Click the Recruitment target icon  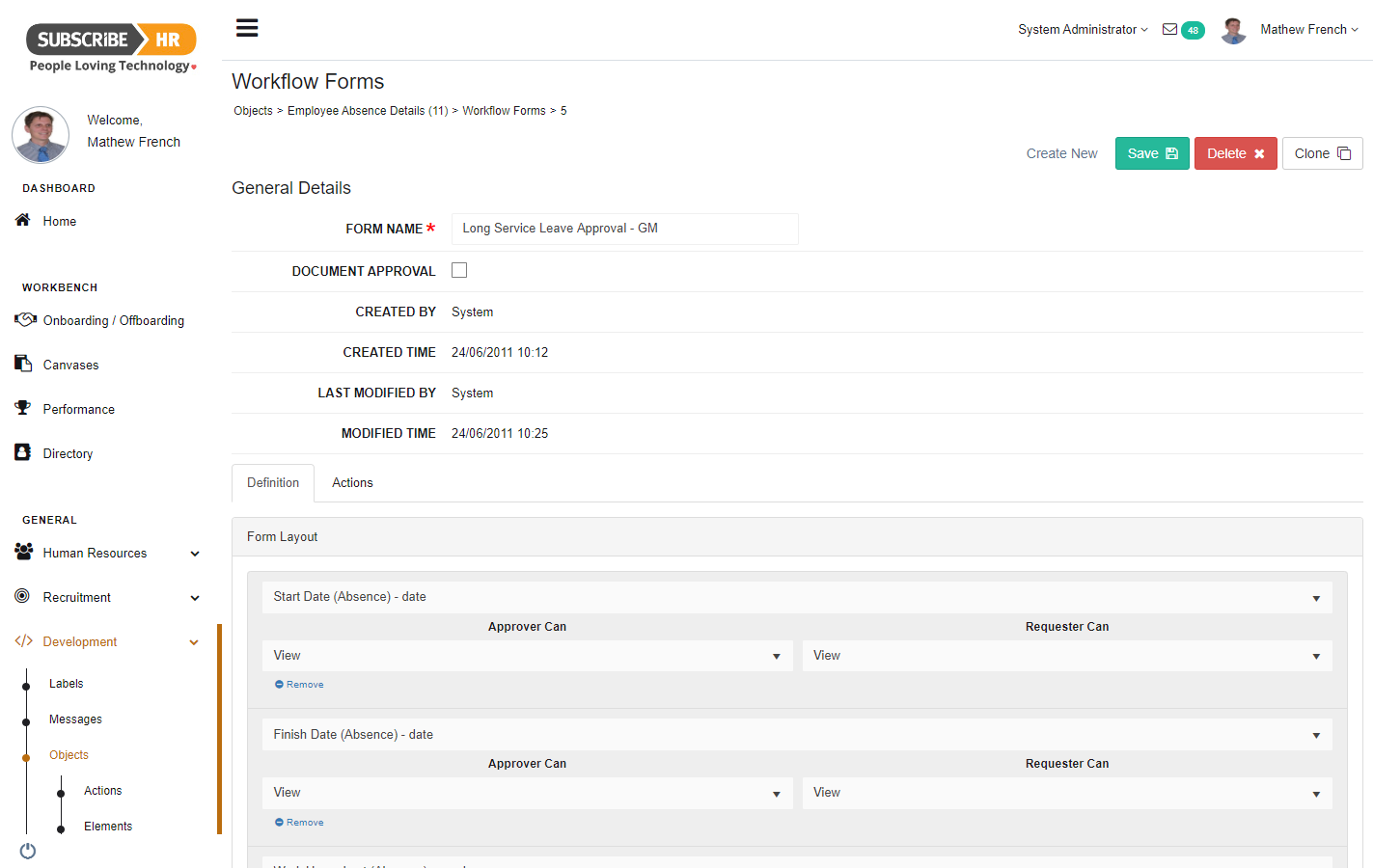tap(22, 597)
